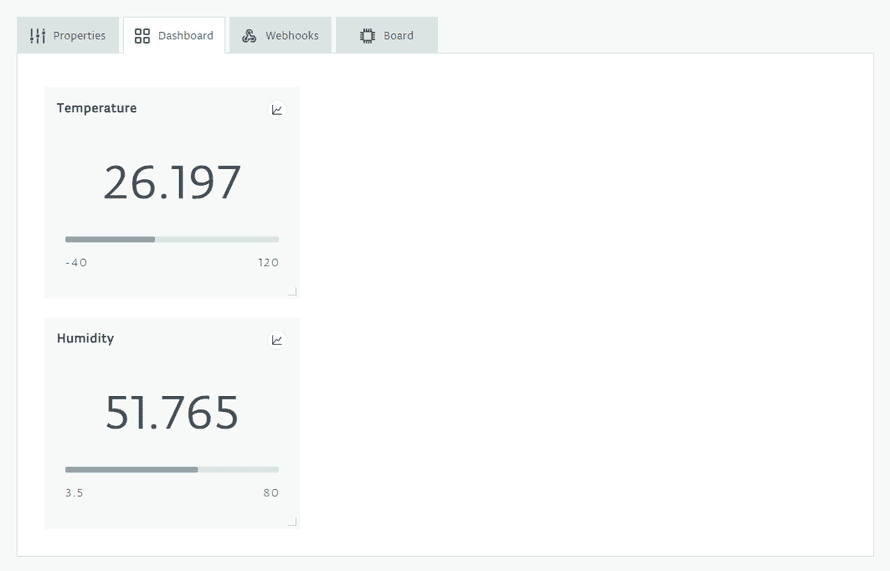Switch to the Webhooks tab
Screen dimensions: 890x571
pyautogui.click(x=281, y=36)
